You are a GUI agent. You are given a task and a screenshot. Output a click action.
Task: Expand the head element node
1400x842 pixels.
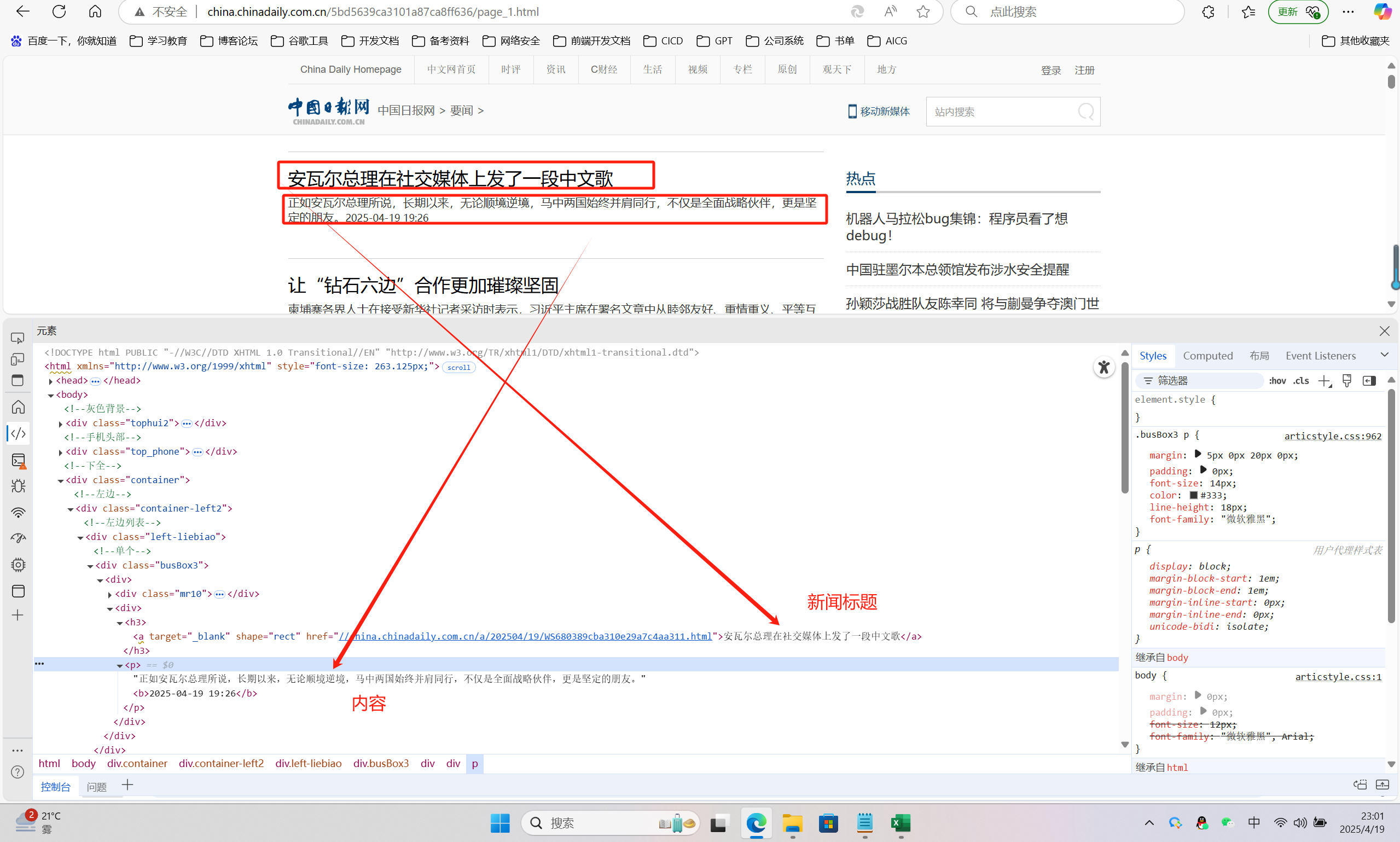pyautogui.click(x=51, y=381)
